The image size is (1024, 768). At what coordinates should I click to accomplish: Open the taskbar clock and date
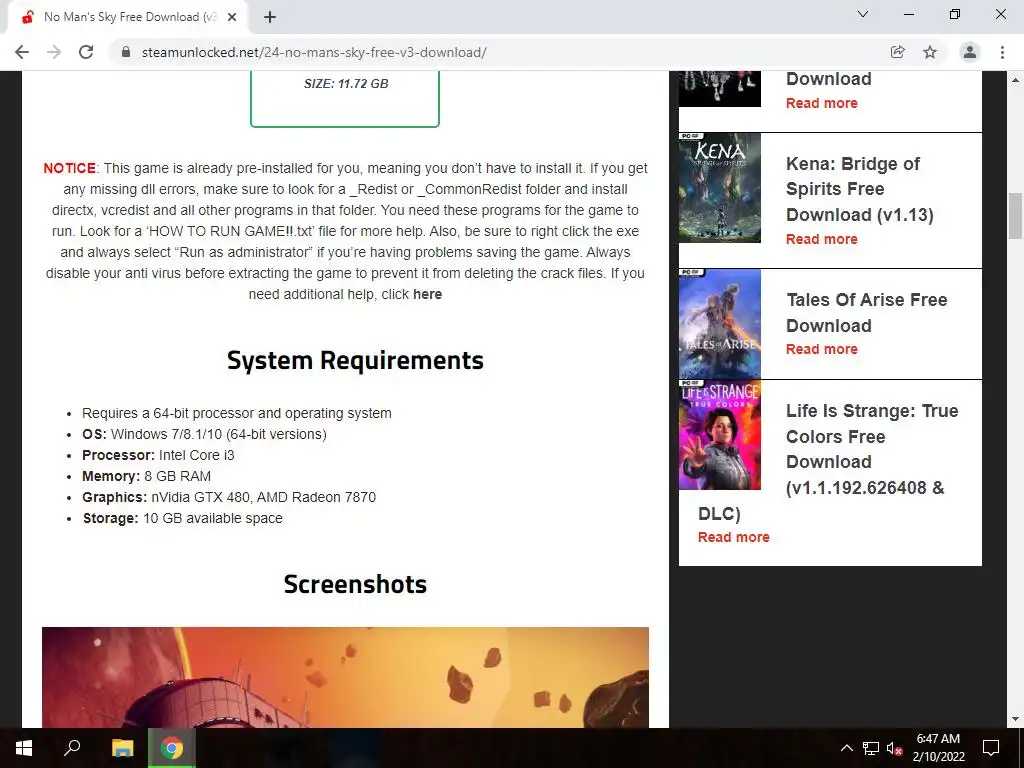pos(938,748)
